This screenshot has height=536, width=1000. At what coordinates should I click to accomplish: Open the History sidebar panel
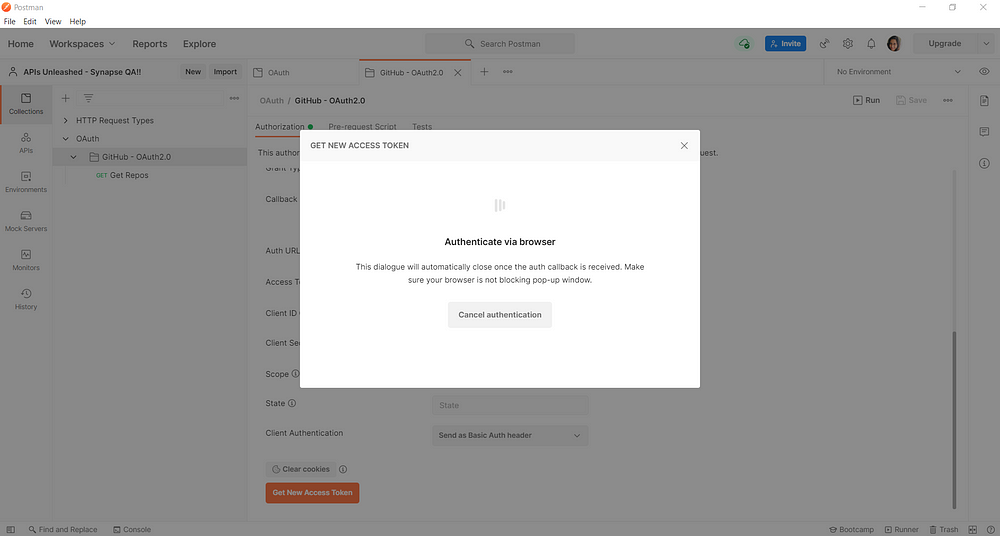click(x=26, y=298)
